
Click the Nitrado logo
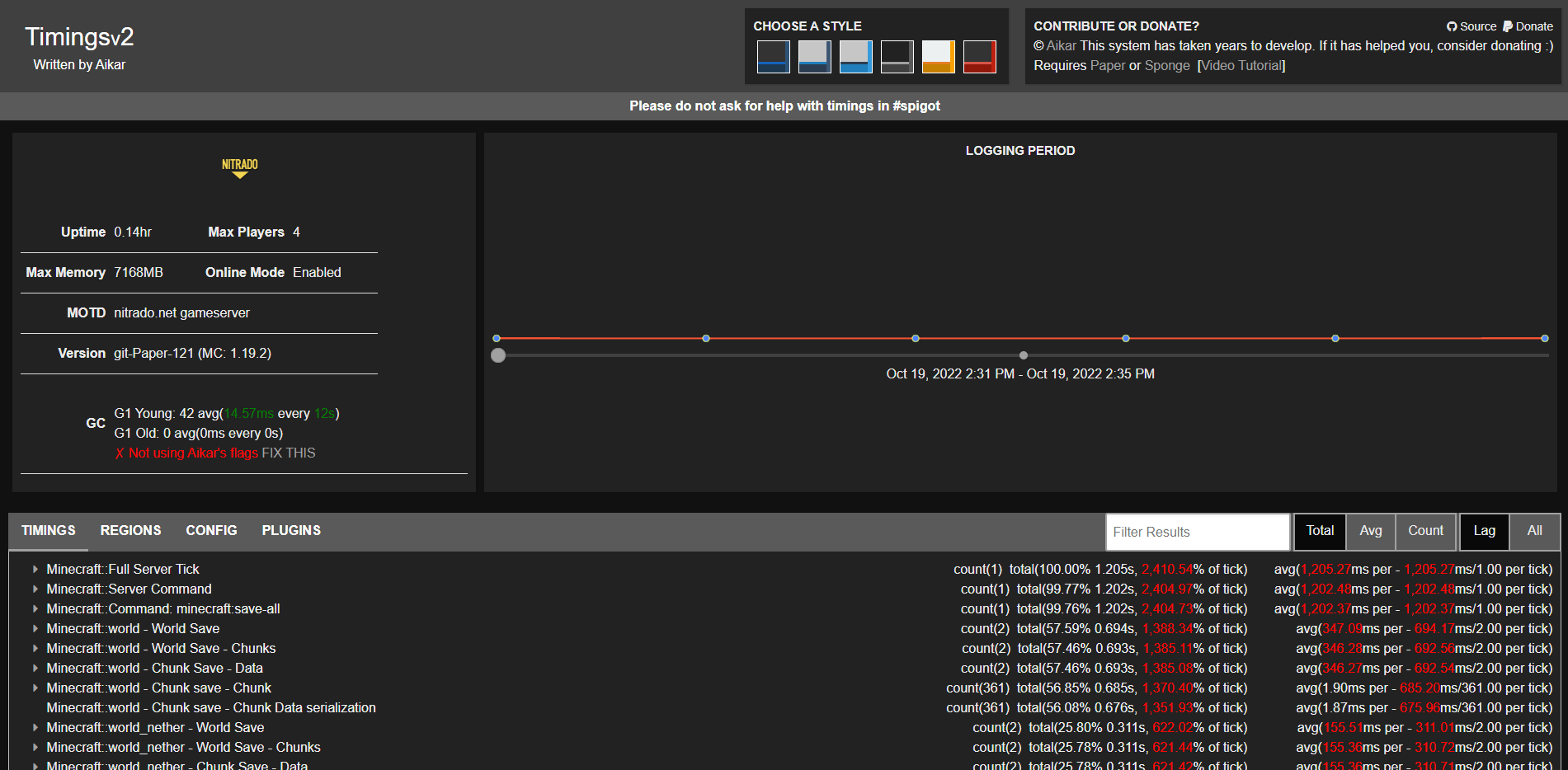(x=239, y=167)
